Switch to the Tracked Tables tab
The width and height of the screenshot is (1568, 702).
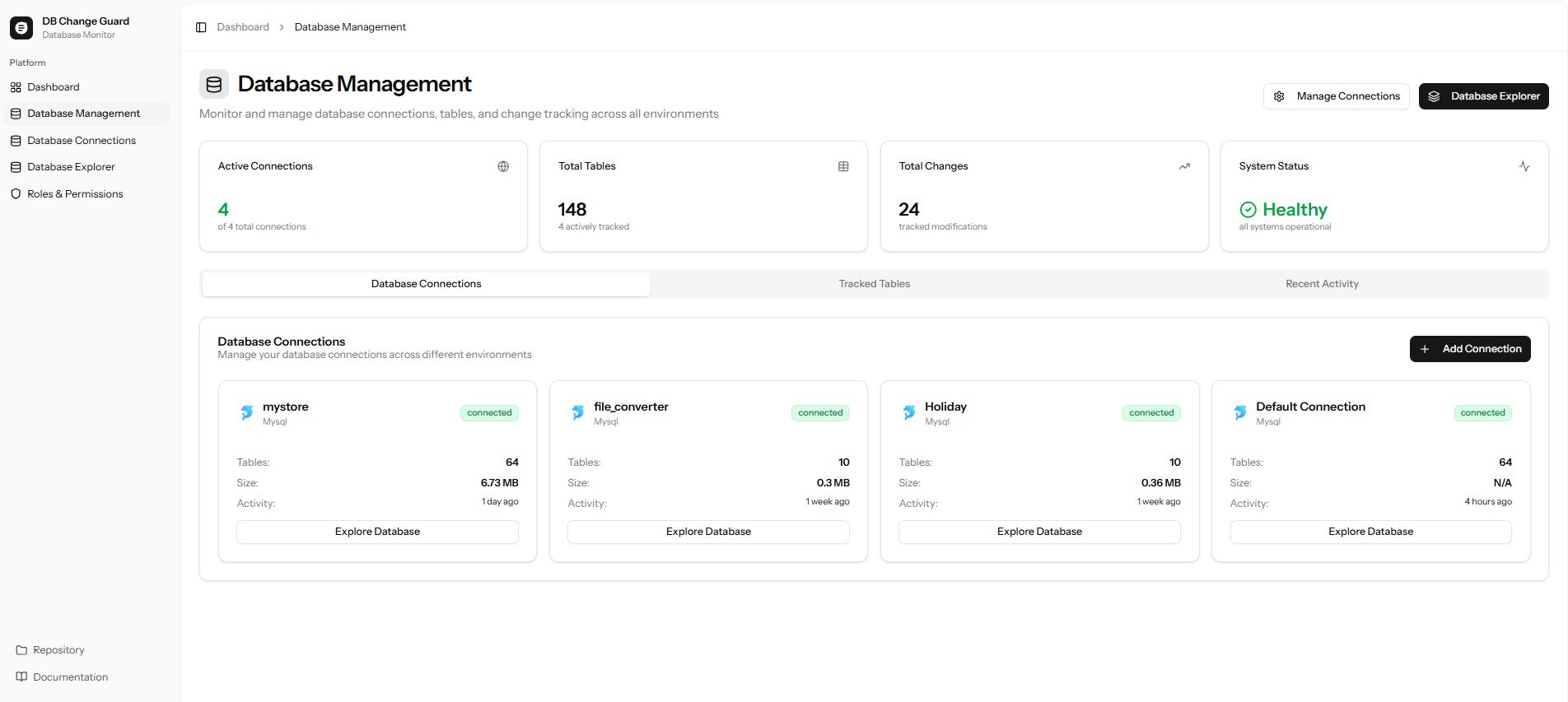pos(874,284)
